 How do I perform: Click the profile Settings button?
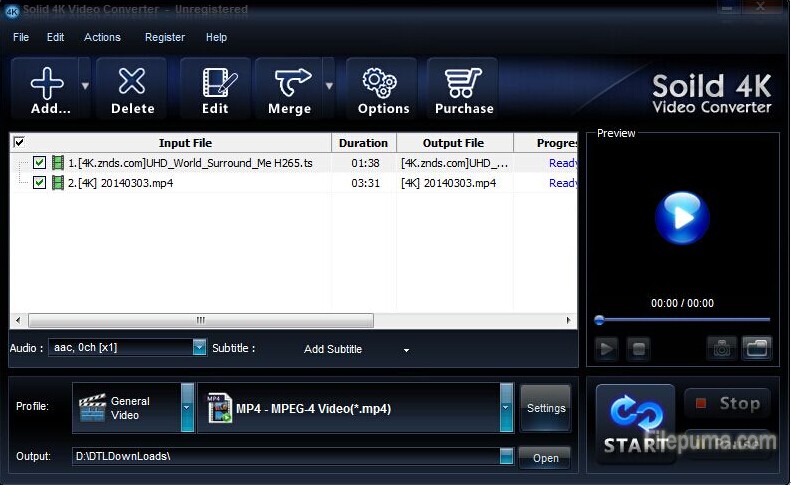(x=546, y=408)
